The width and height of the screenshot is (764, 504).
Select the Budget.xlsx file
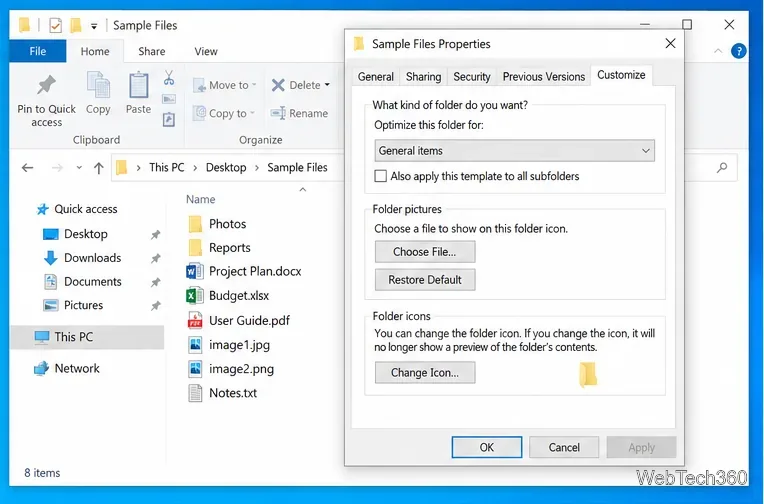[228, 296]
